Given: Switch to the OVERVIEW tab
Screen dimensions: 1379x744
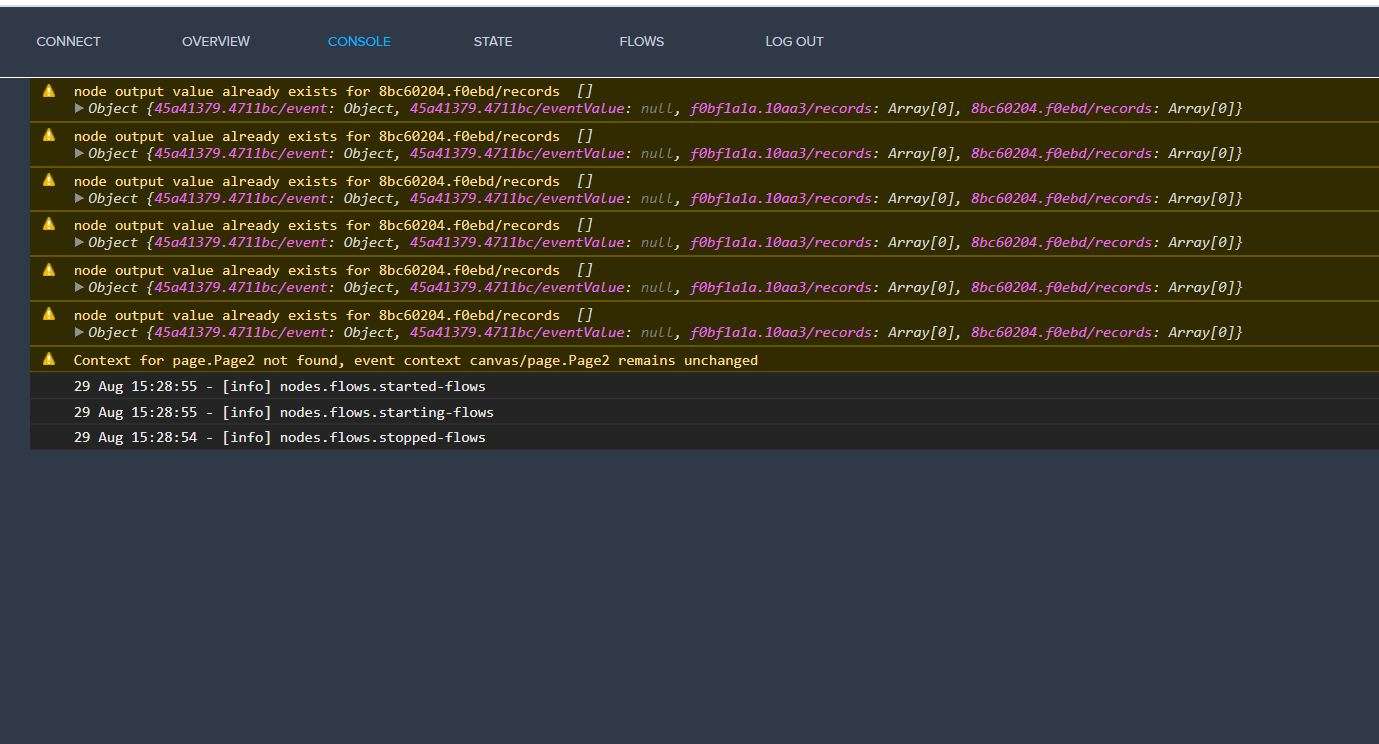Looking at the screenshot, I should 216,42.
